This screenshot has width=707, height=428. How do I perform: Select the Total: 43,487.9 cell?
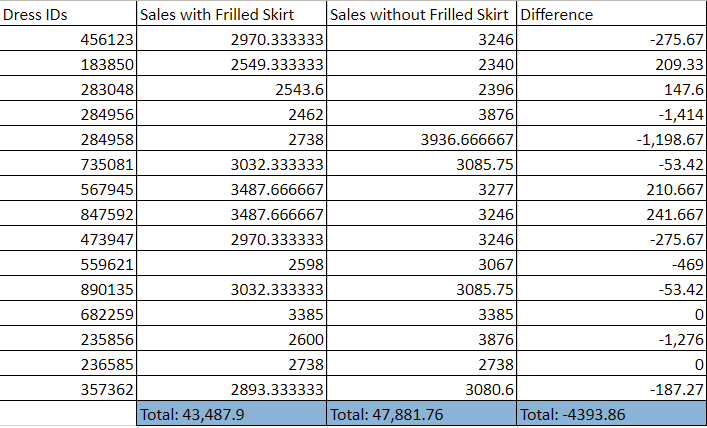[231, 414]
